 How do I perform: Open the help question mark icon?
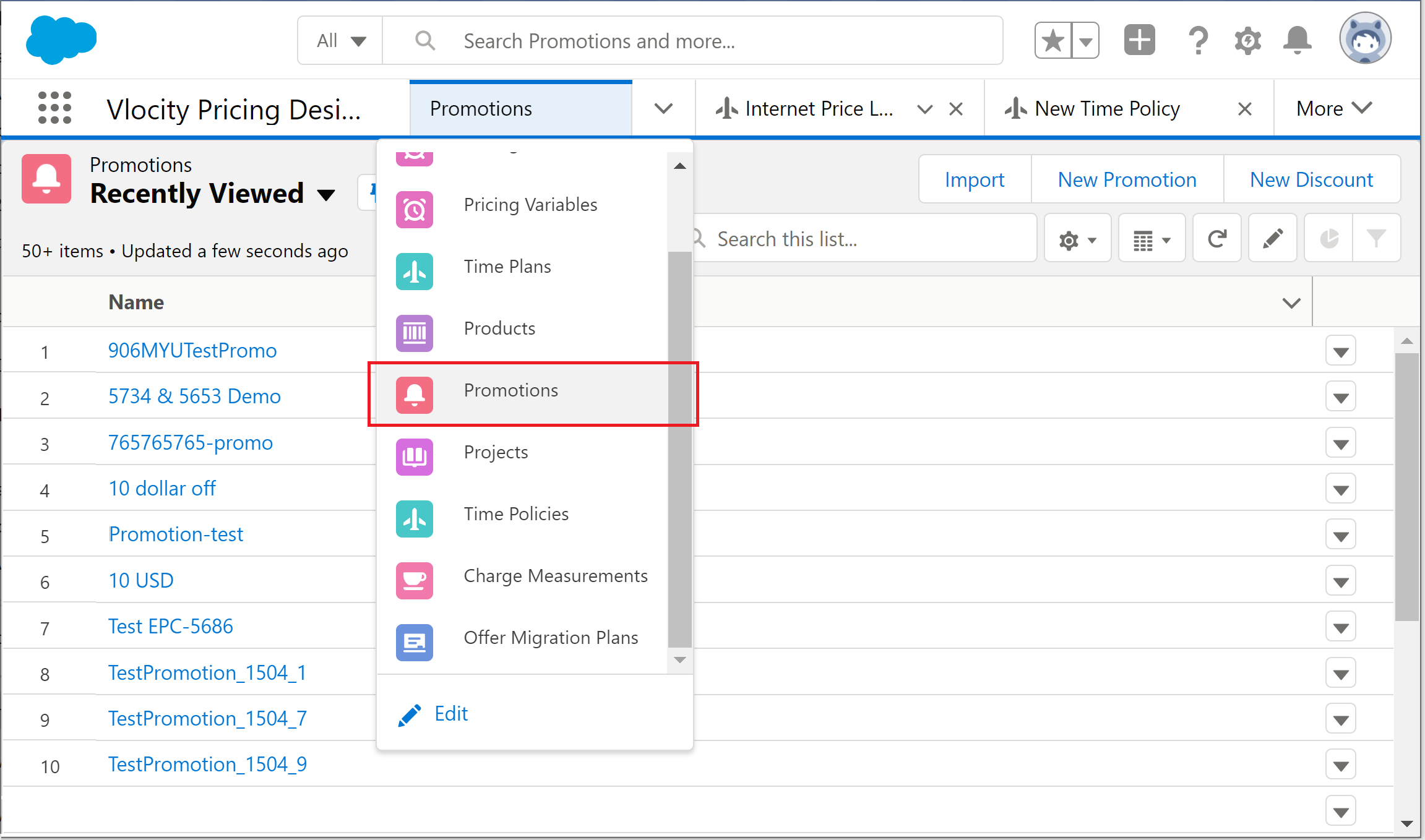pos(1198,41)
